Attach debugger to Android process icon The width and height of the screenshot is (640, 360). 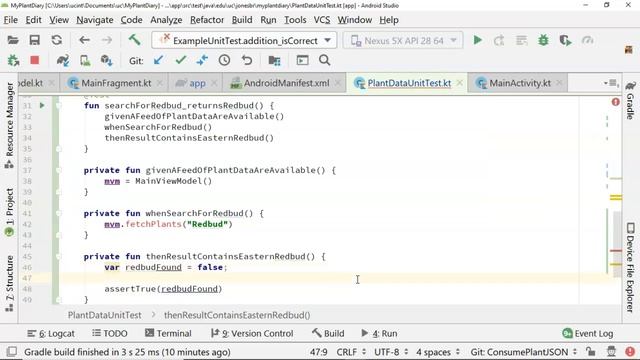click(13, 61)
